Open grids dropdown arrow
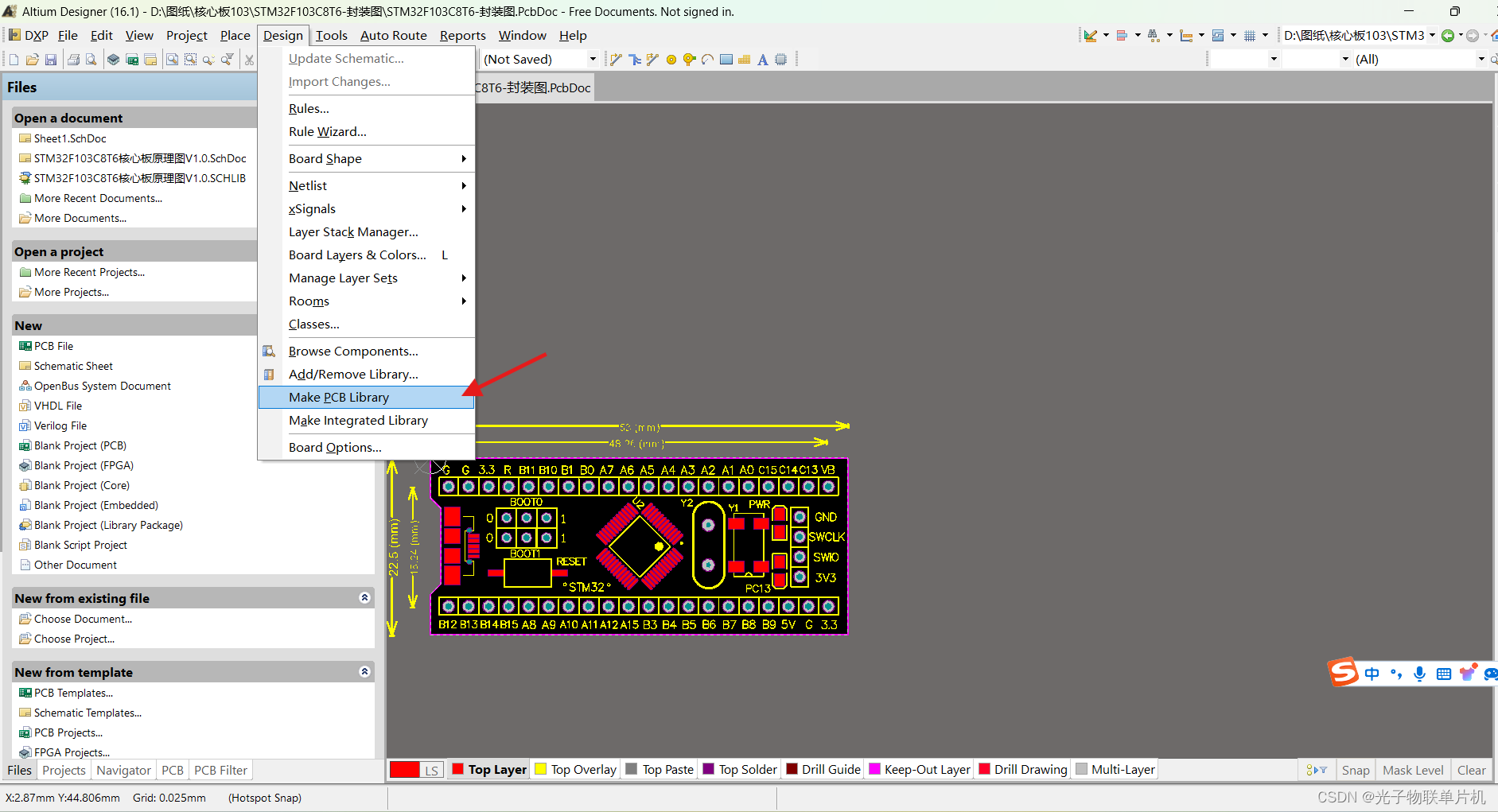 pyautogui.click(x=1265, y=36)
